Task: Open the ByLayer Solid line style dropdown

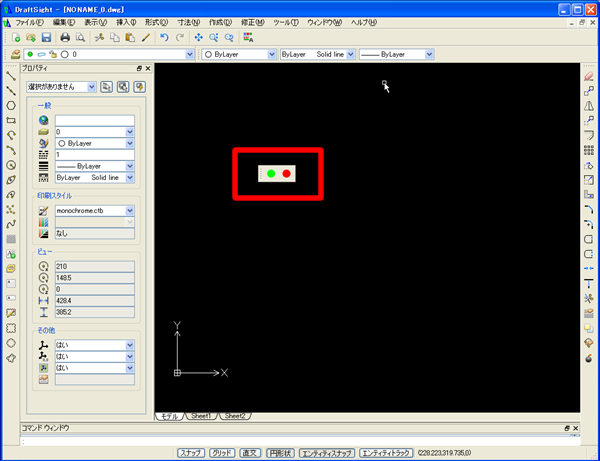Action: [x=351, y=54]
